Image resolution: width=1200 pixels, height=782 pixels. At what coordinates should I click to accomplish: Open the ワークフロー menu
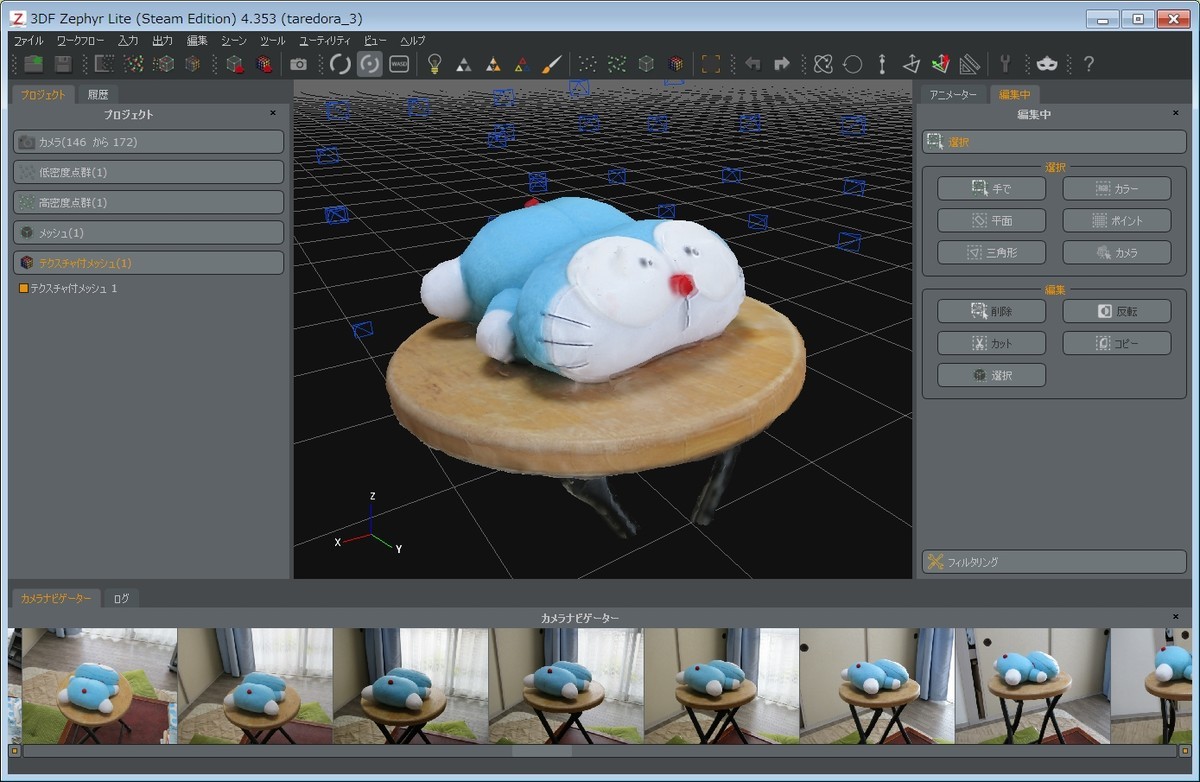(x=80, y=40)
